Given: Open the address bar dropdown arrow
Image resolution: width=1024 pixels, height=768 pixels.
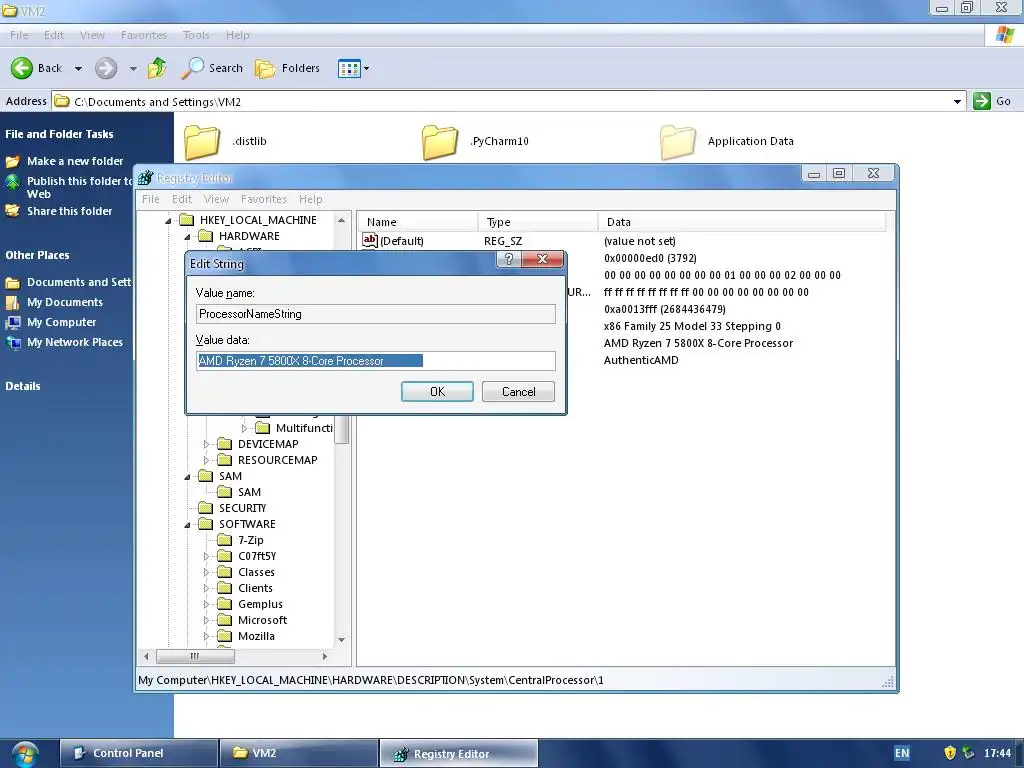Looking at the screenshot, I should (x=957, y=102).
